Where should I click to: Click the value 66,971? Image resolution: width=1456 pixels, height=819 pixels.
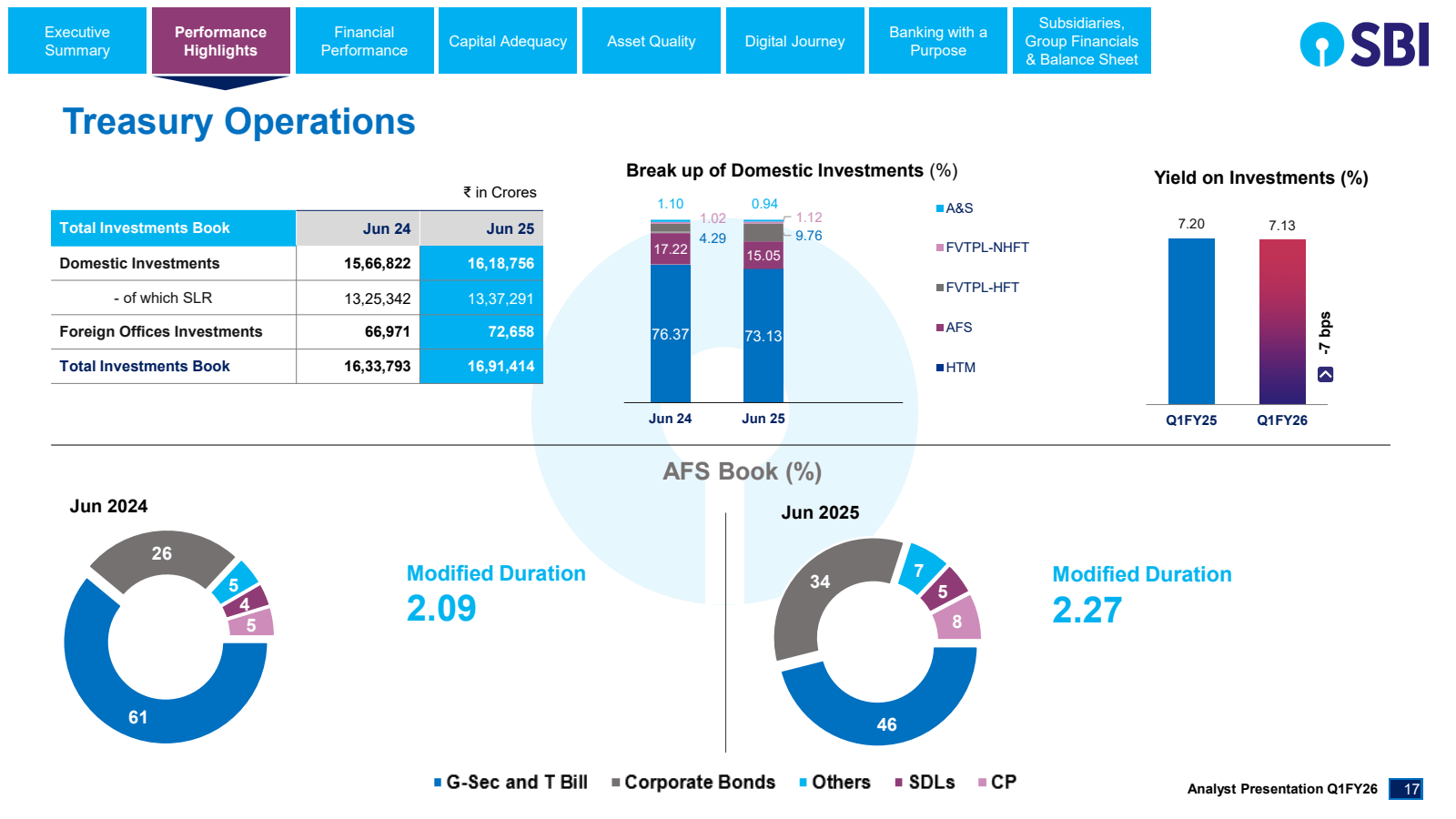tap(388, 332)
